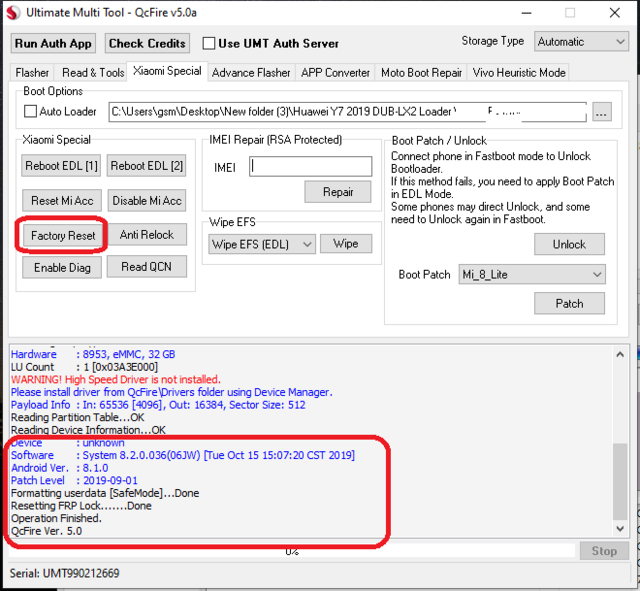Toggle the Auto Loader checkbox
Image resolution: width=640 pixels, height=591 pixels.
pos(30,111)
